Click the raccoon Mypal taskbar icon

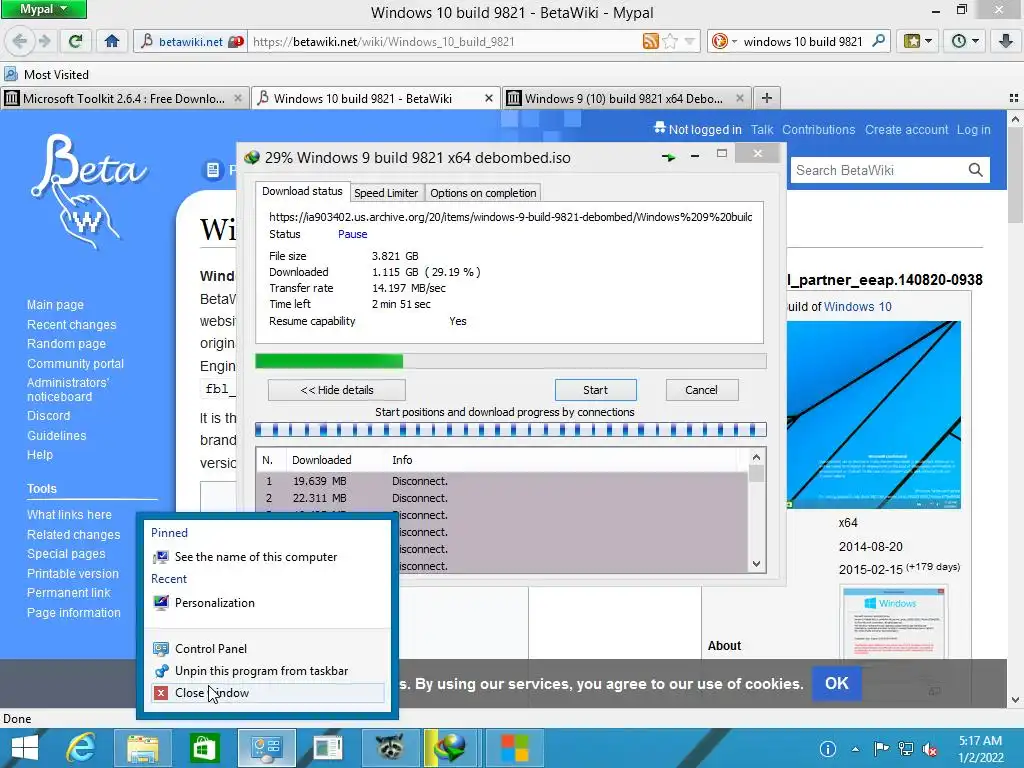(x=389, y=748)
